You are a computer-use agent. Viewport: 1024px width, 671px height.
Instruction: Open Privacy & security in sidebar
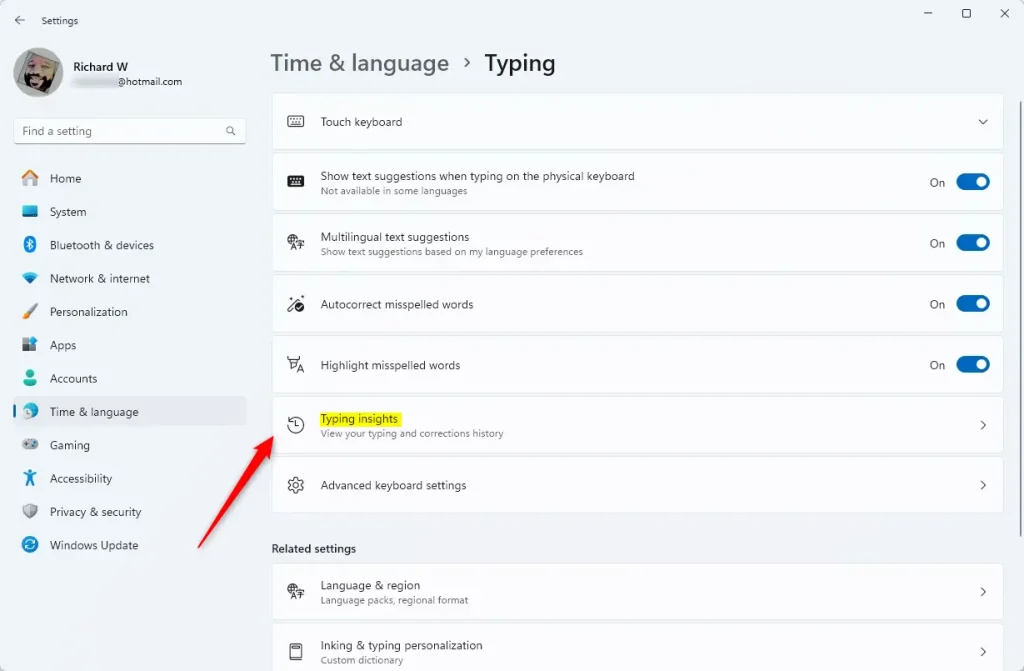(x=95, y=512)
